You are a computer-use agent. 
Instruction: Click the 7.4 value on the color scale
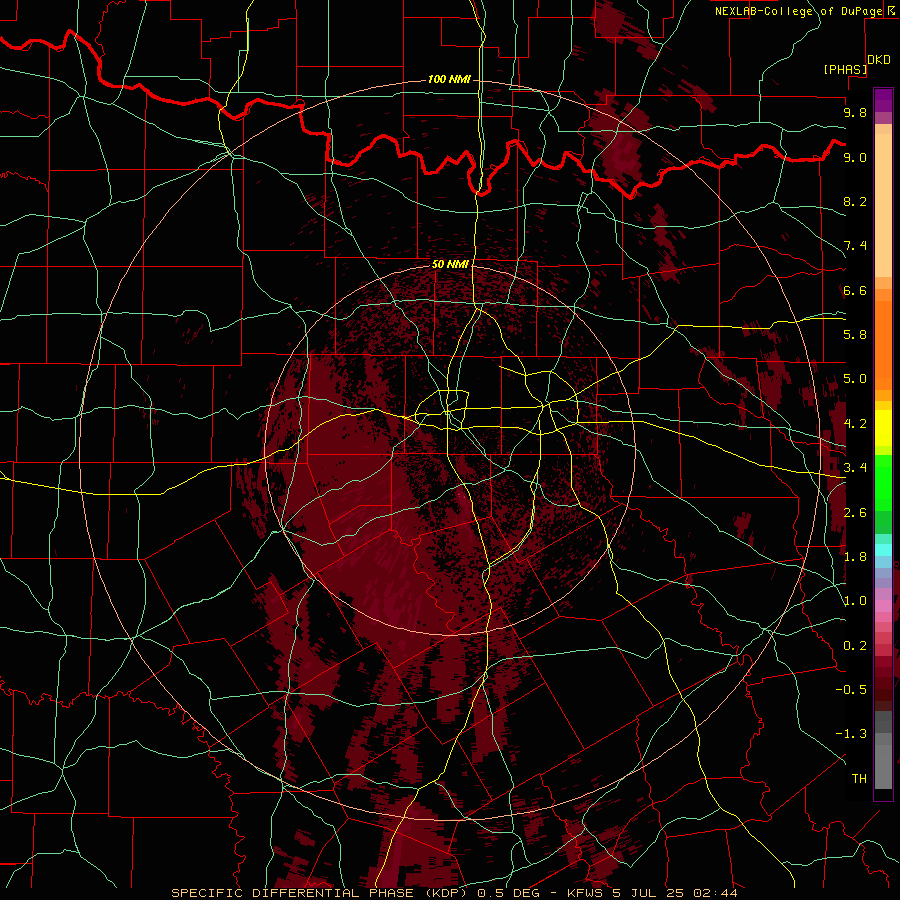tap(855, 246)
